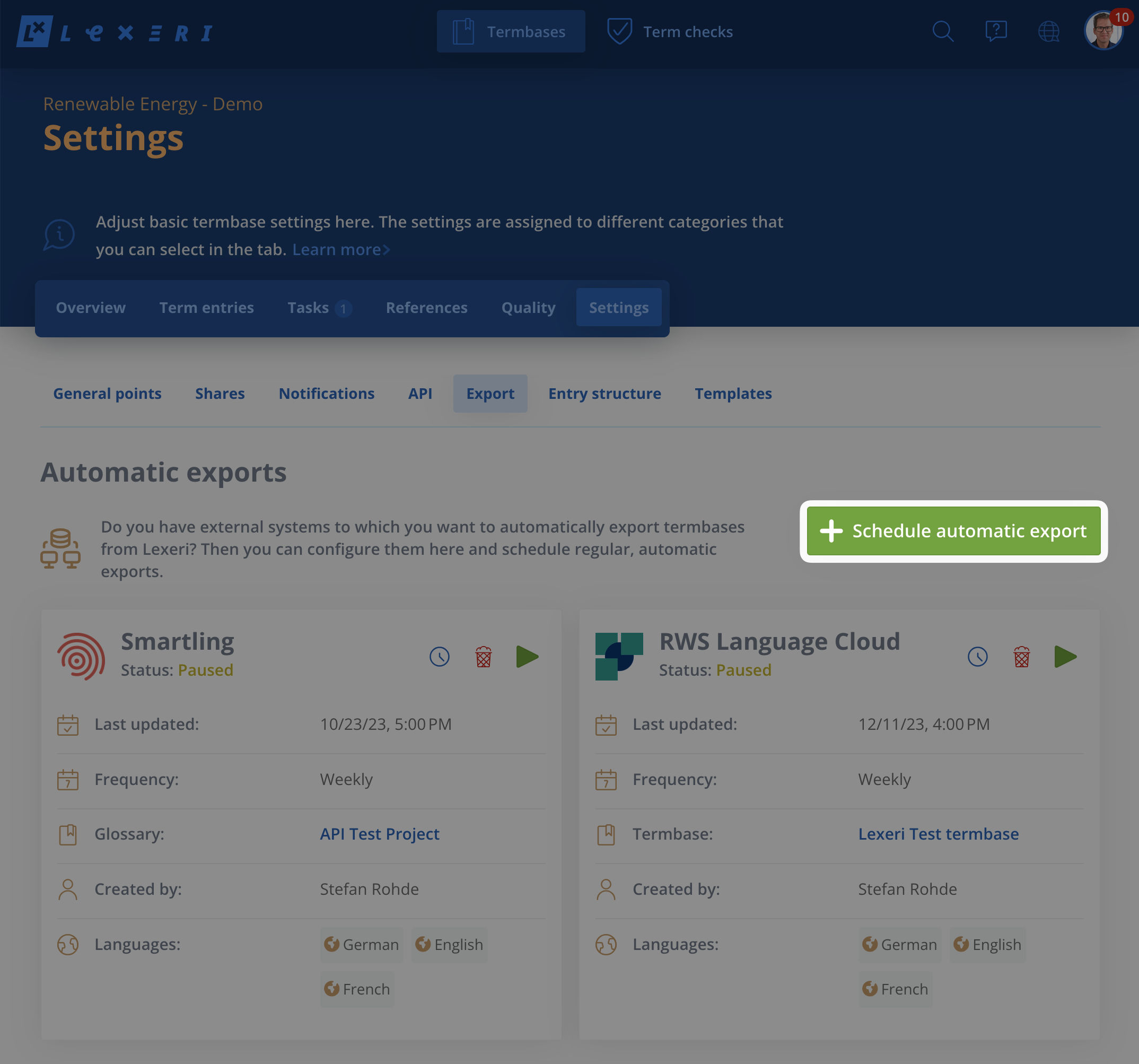The height and width of the screenshot is (1064, 1139).
Task: Delete the RWS Language Cloud export
Action: tap(1022, 657)
